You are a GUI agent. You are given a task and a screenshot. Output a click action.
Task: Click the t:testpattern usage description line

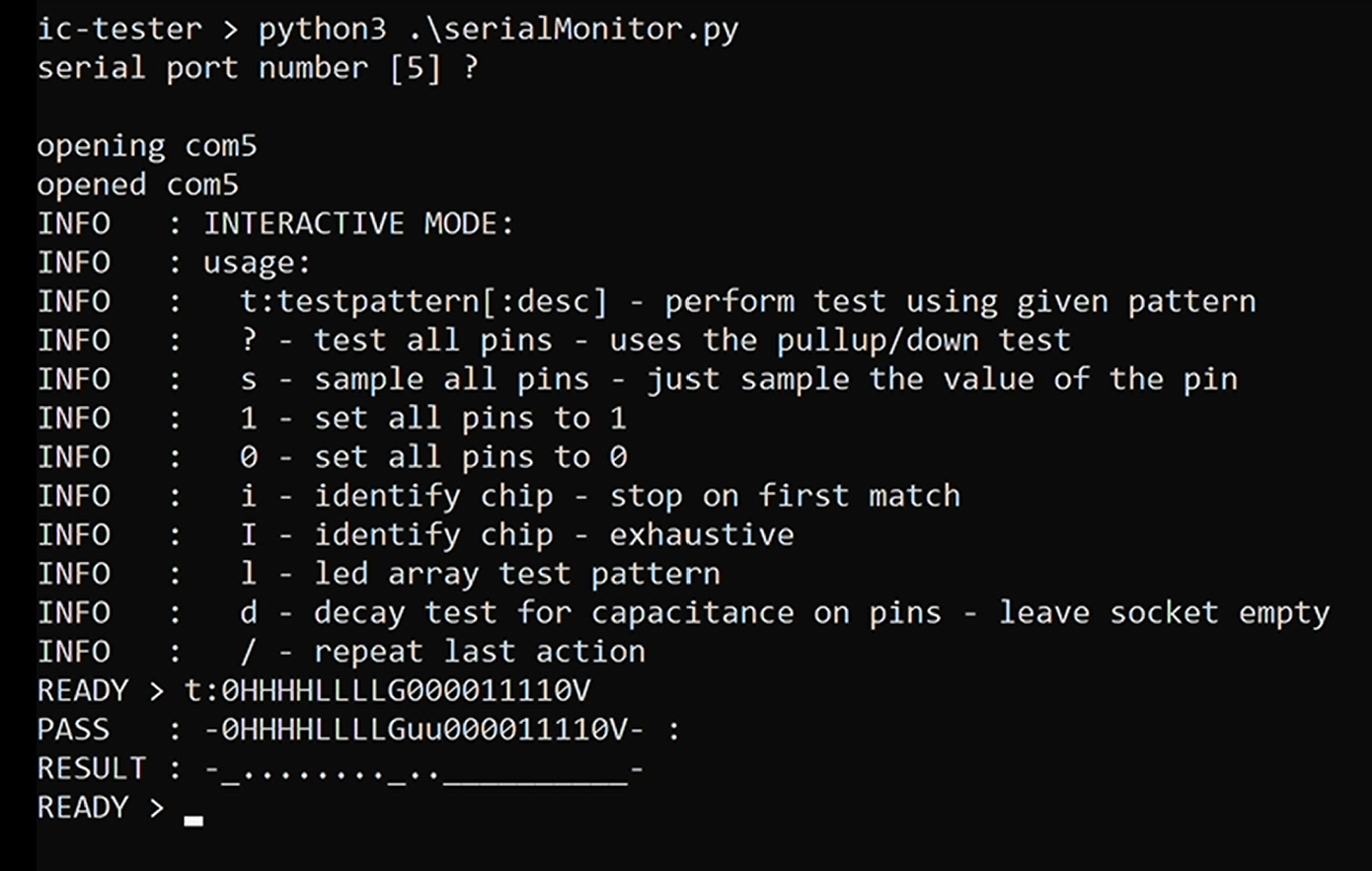(647, 302)
